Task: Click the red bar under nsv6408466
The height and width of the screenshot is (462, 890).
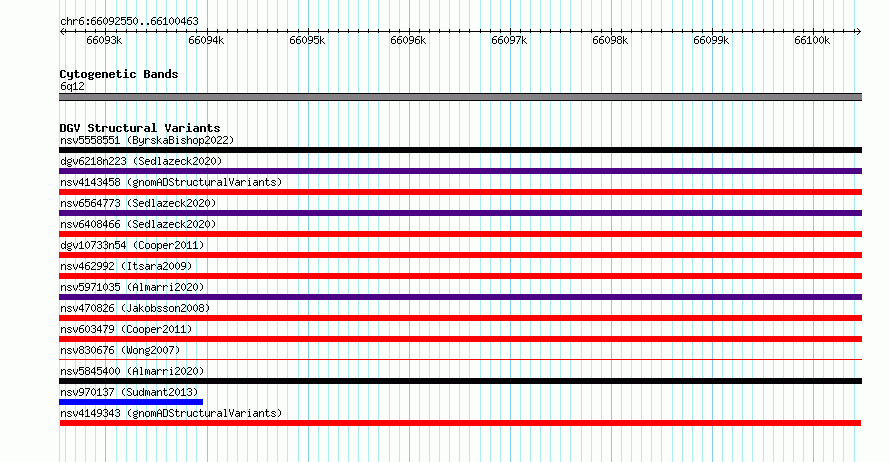Action: (x=460, y=234)
